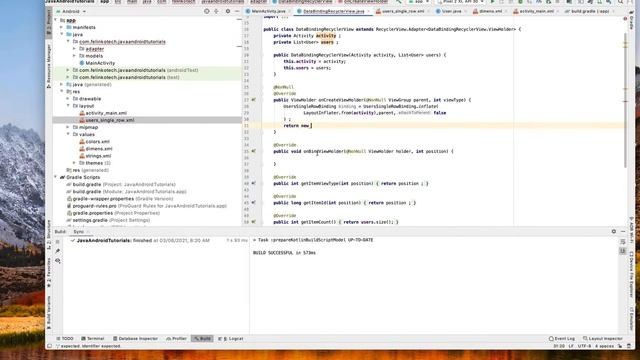Open the TODO tool window button
The height and width of the screenshot is (360, 640).
[x=64, y=338]
